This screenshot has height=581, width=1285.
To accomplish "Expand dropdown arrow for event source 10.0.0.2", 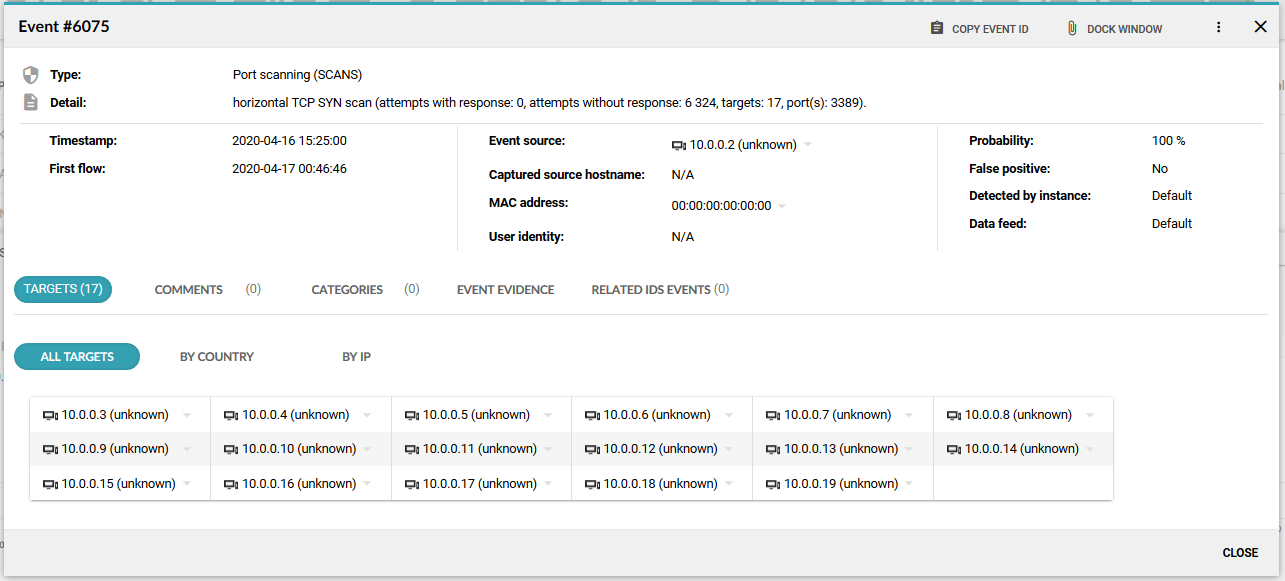I will tap(808, 145).
